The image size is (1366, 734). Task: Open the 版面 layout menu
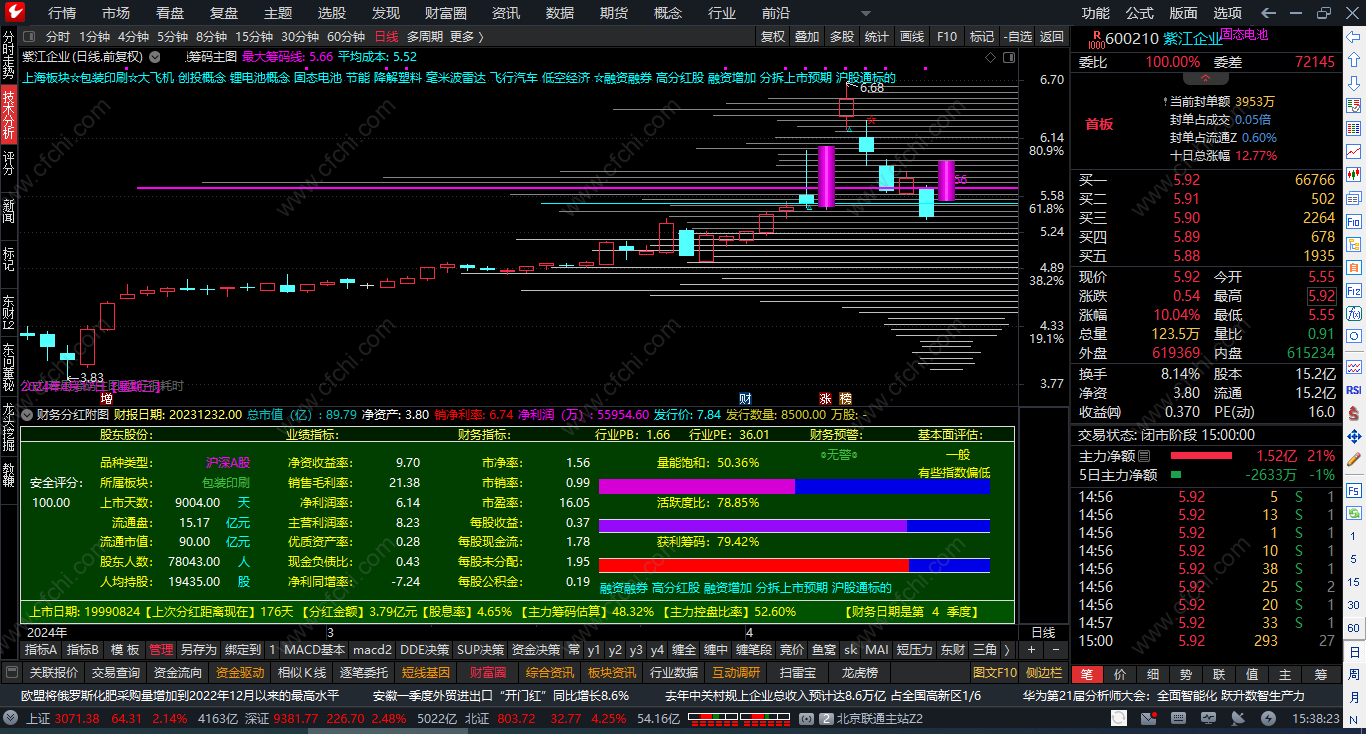1184,13
